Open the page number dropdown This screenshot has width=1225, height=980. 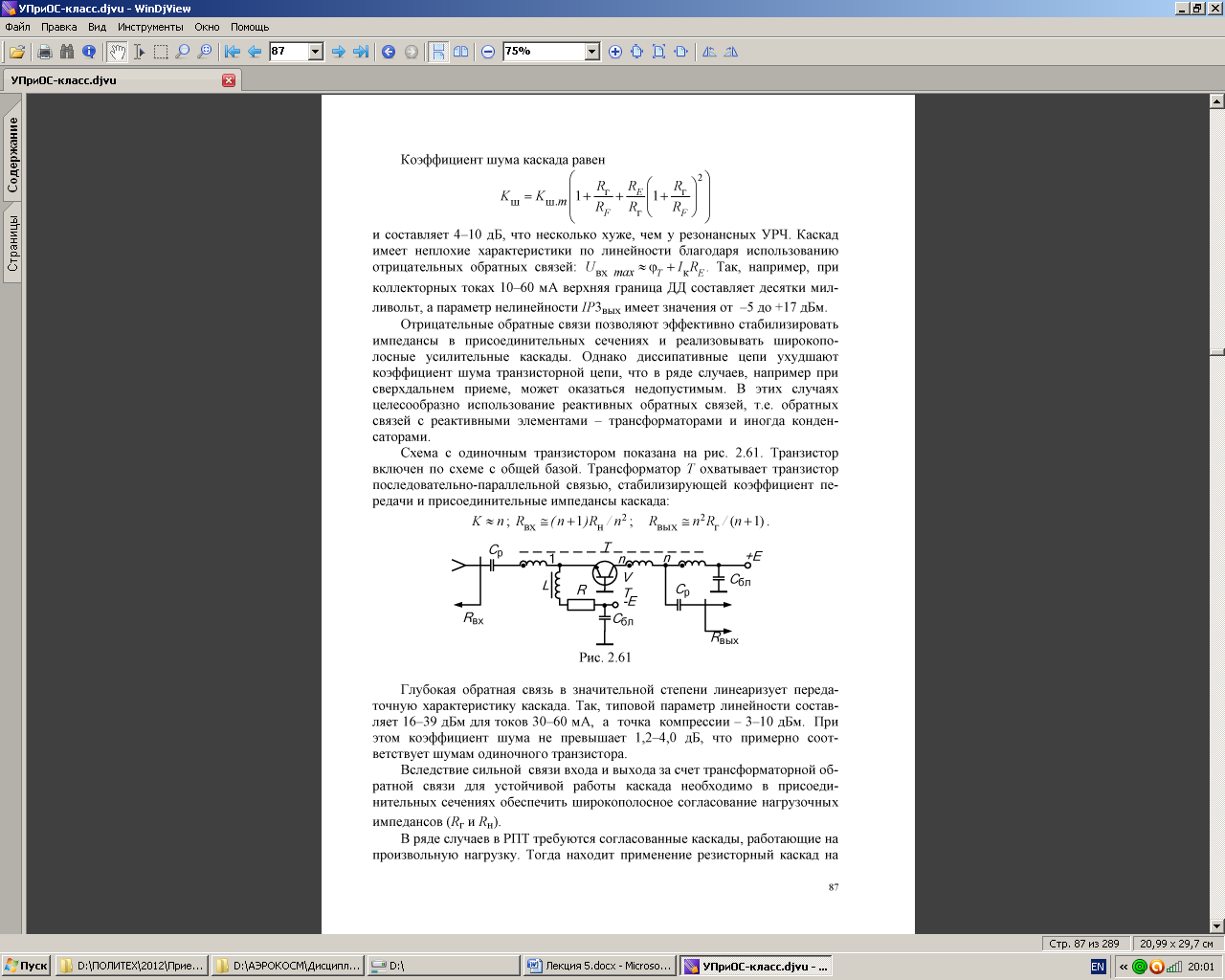(316, 52)
